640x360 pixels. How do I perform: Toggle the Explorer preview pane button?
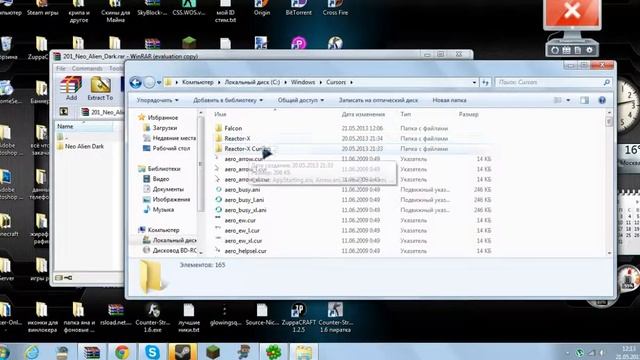(584, 100)
